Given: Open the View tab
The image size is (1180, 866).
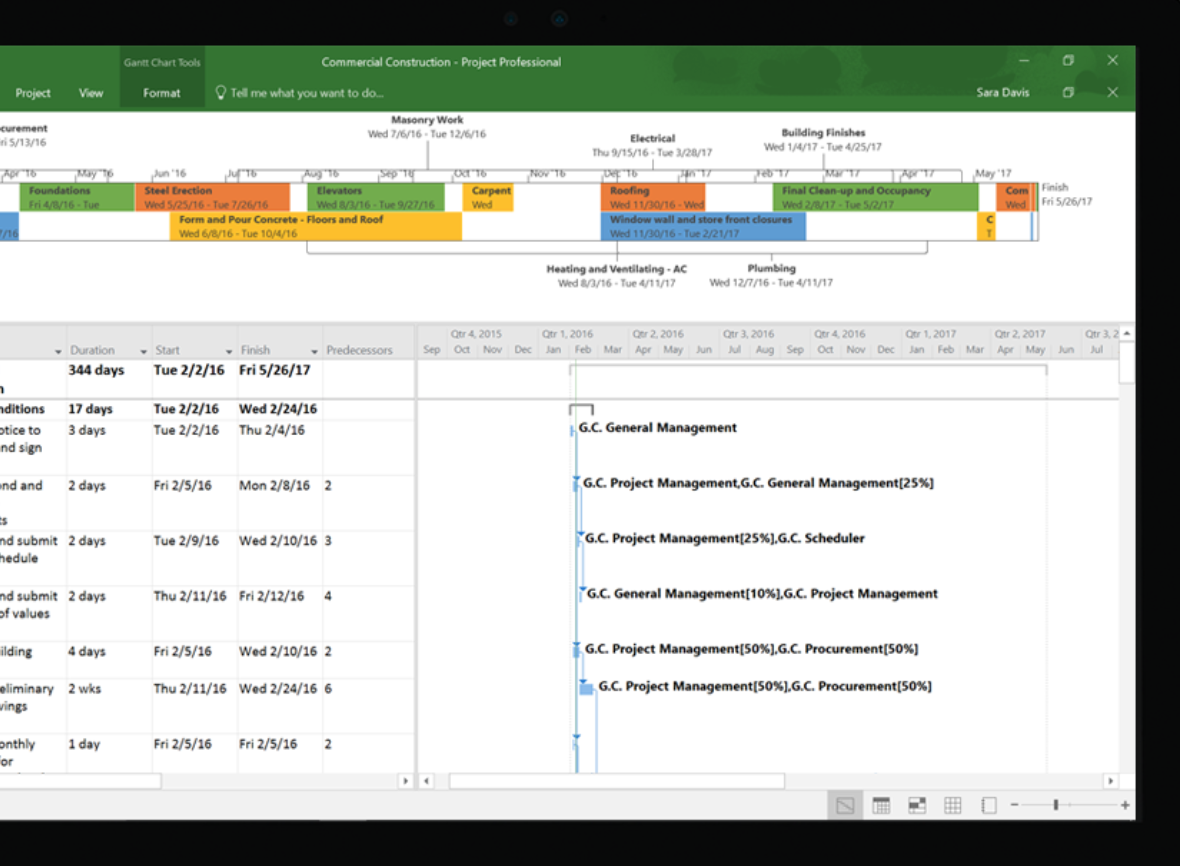Looking at the screenshot, I should [91, 93].
